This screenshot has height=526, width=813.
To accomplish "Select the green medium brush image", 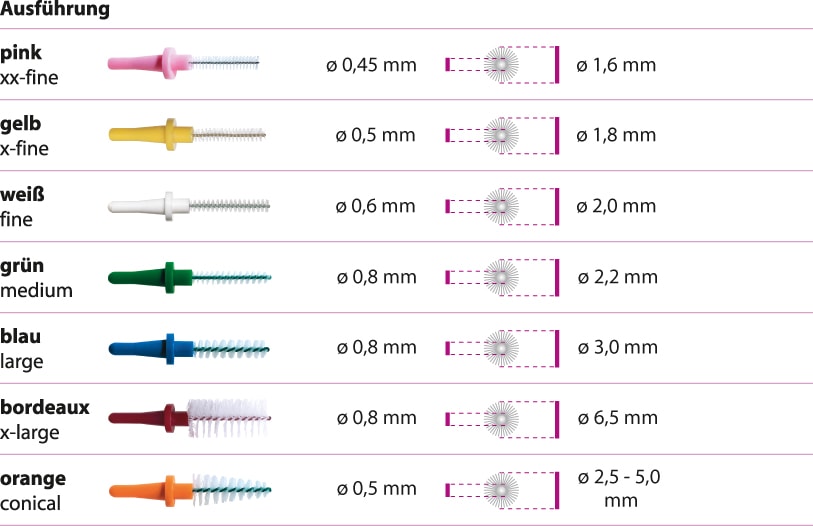I will pos(190,278).
